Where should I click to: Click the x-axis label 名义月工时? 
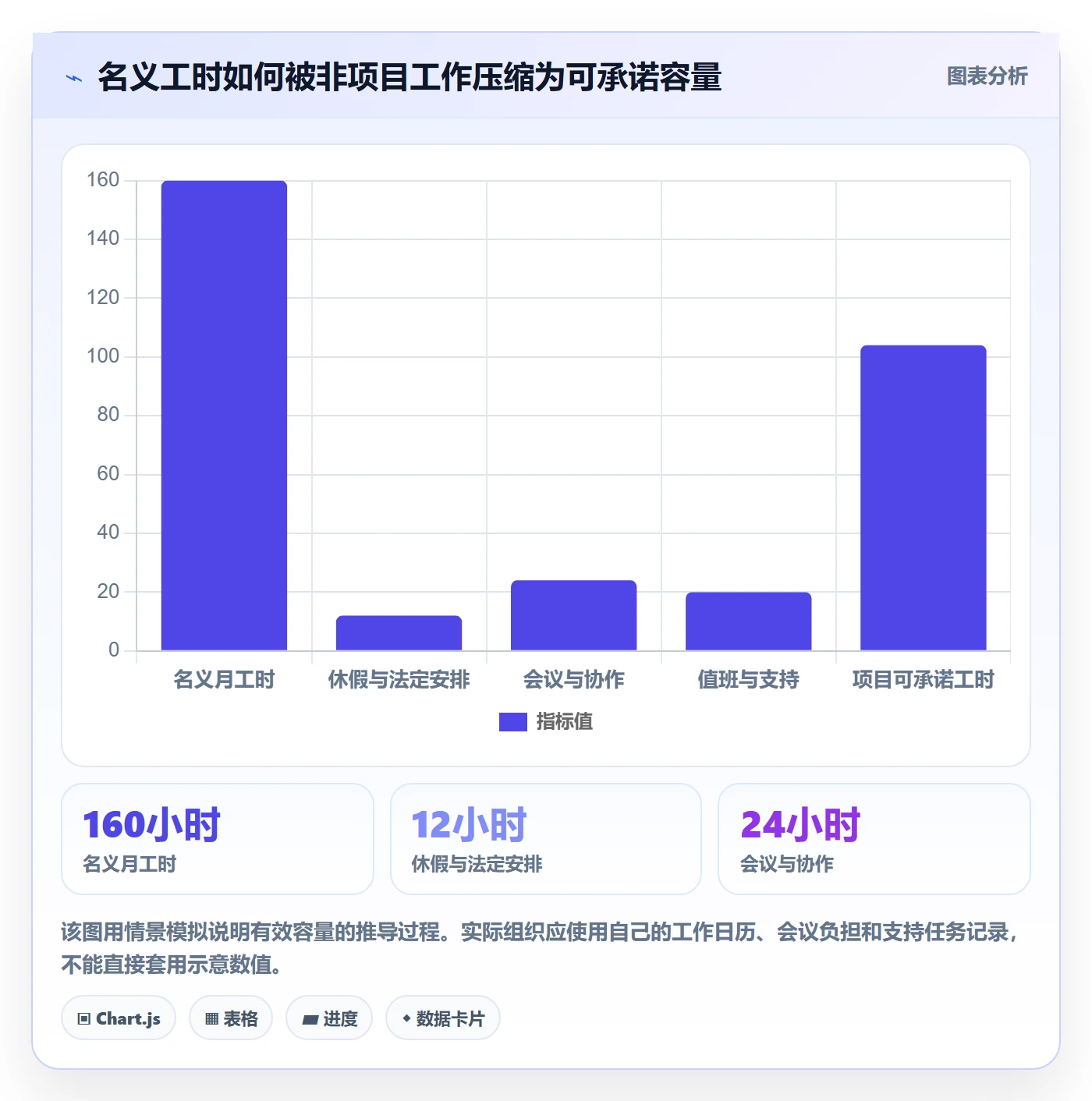224,679
